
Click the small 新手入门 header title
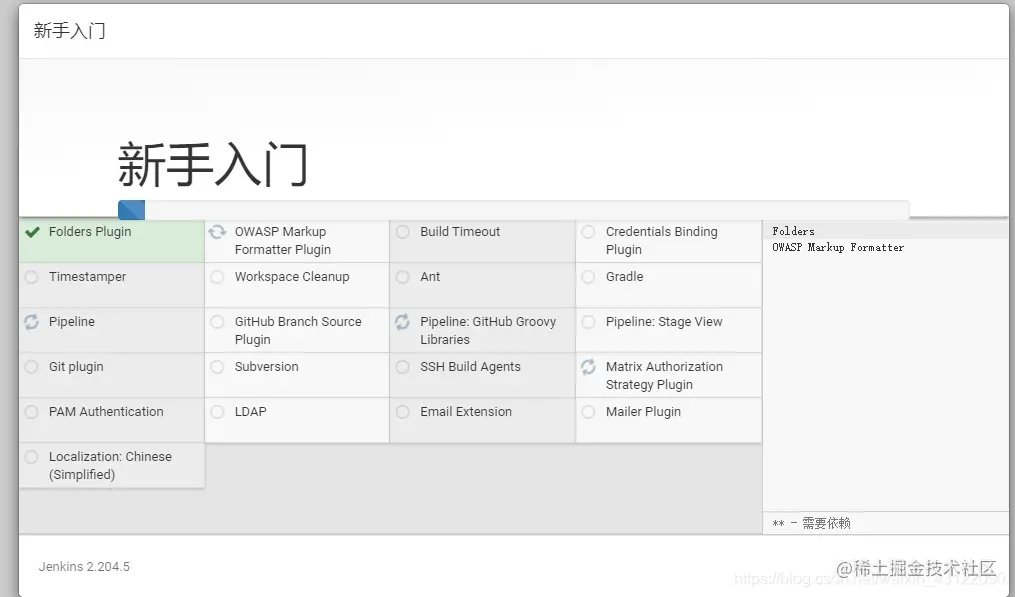pyautogui.click(x=69, y=30)
